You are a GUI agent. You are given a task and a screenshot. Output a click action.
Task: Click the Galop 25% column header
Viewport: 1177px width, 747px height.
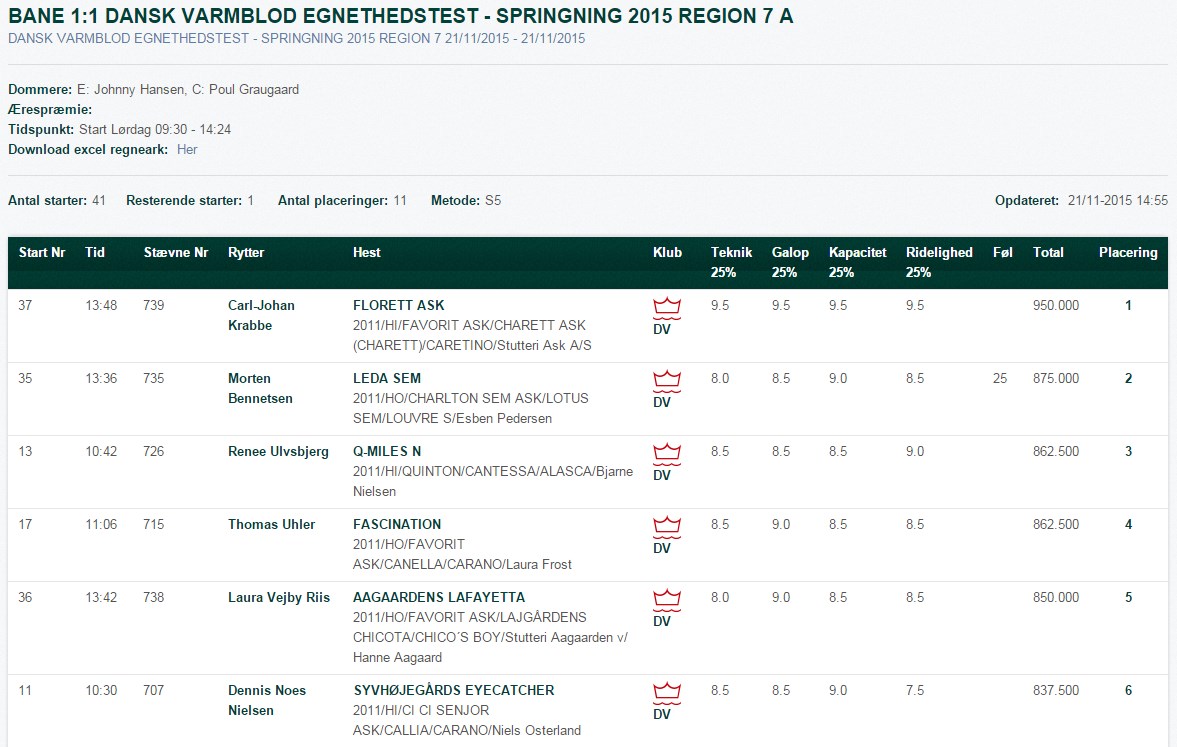pos(790,262)
